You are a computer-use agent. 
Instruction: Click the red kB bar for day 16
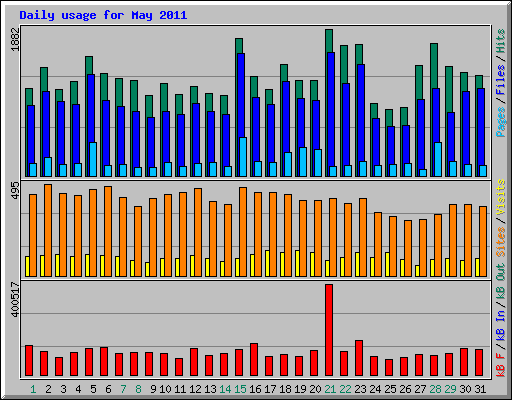click(254, 360)
